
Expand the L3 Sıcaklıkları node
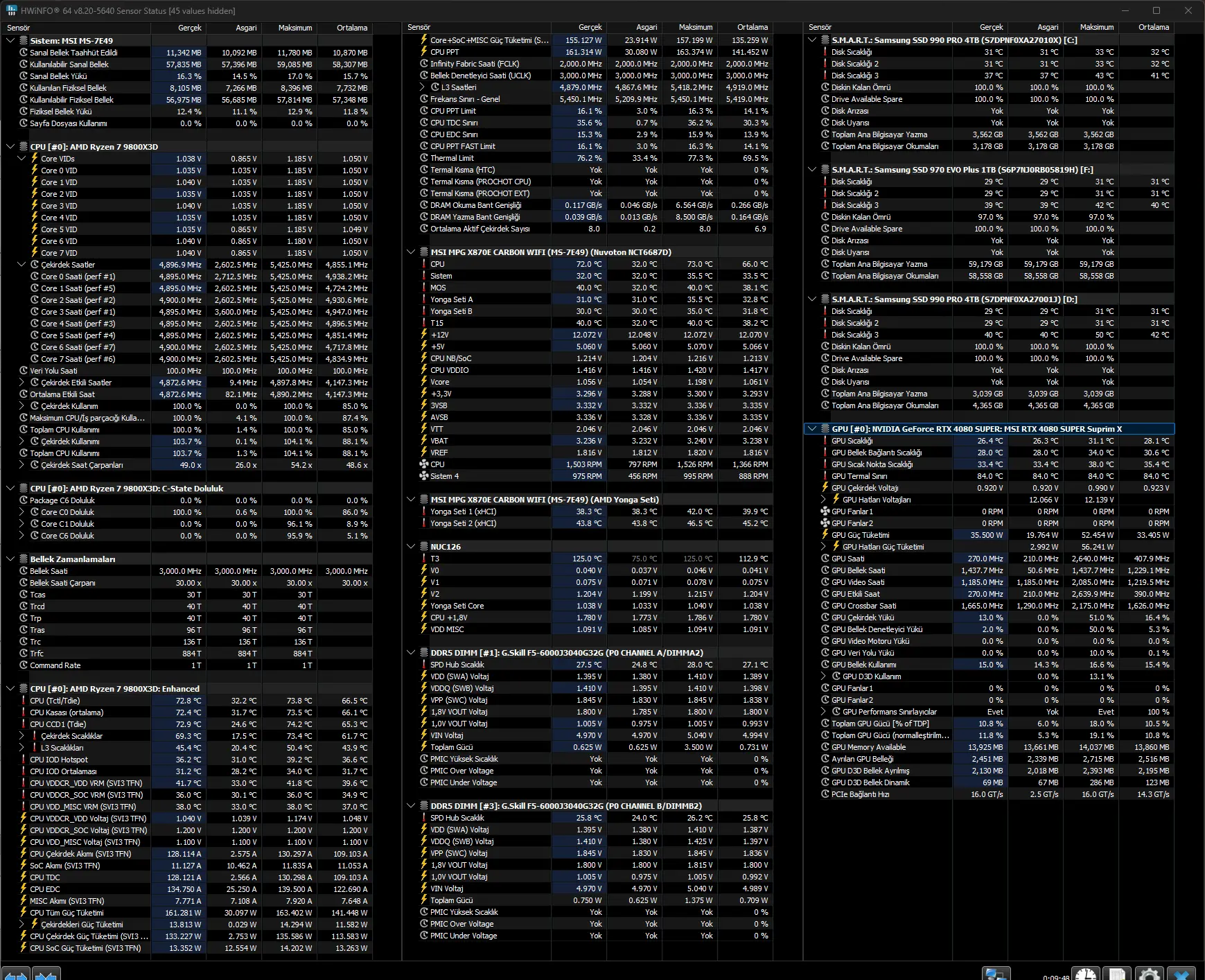[x=21, y=748]
